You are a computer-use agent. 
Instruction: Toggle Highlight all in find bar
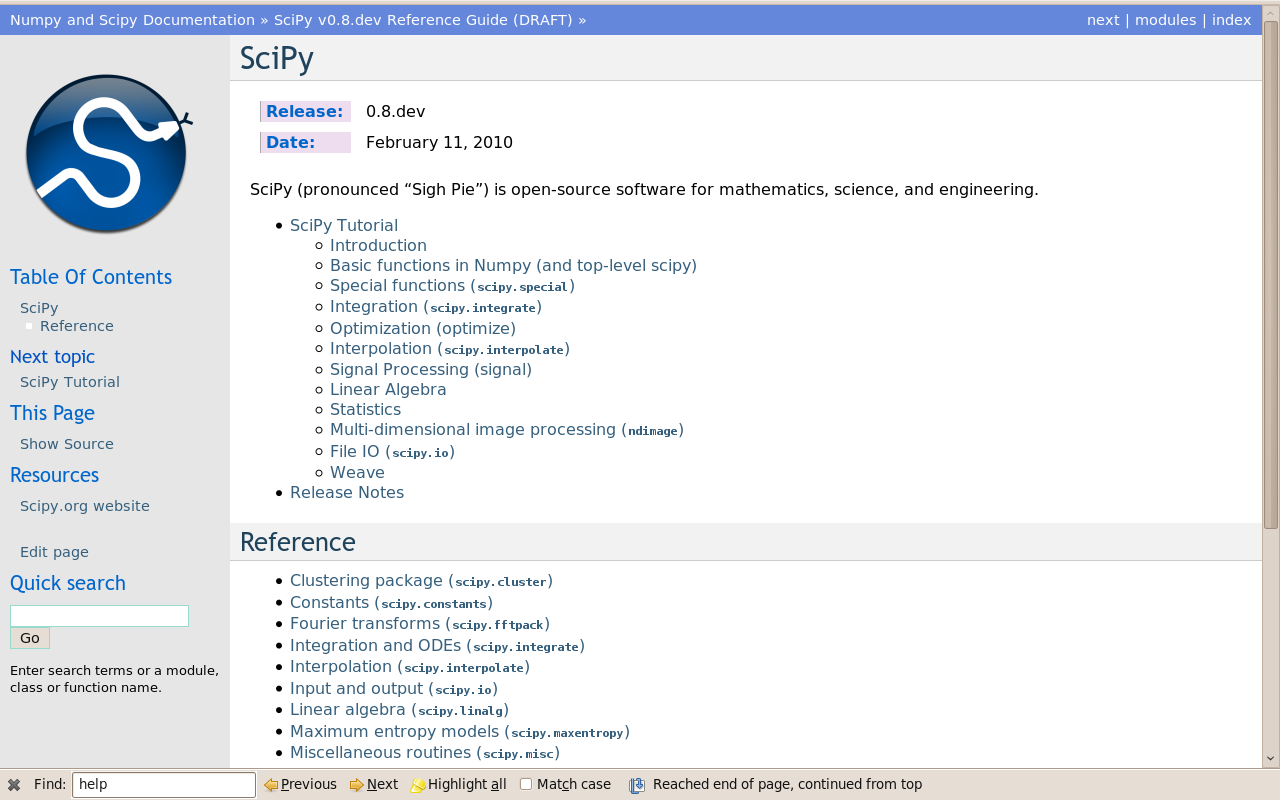pyautogui.click(x=459, y=785)
